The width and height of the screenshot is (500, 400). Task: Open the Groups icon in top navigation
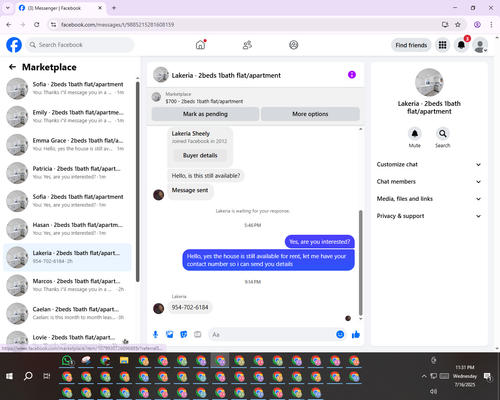294,45
